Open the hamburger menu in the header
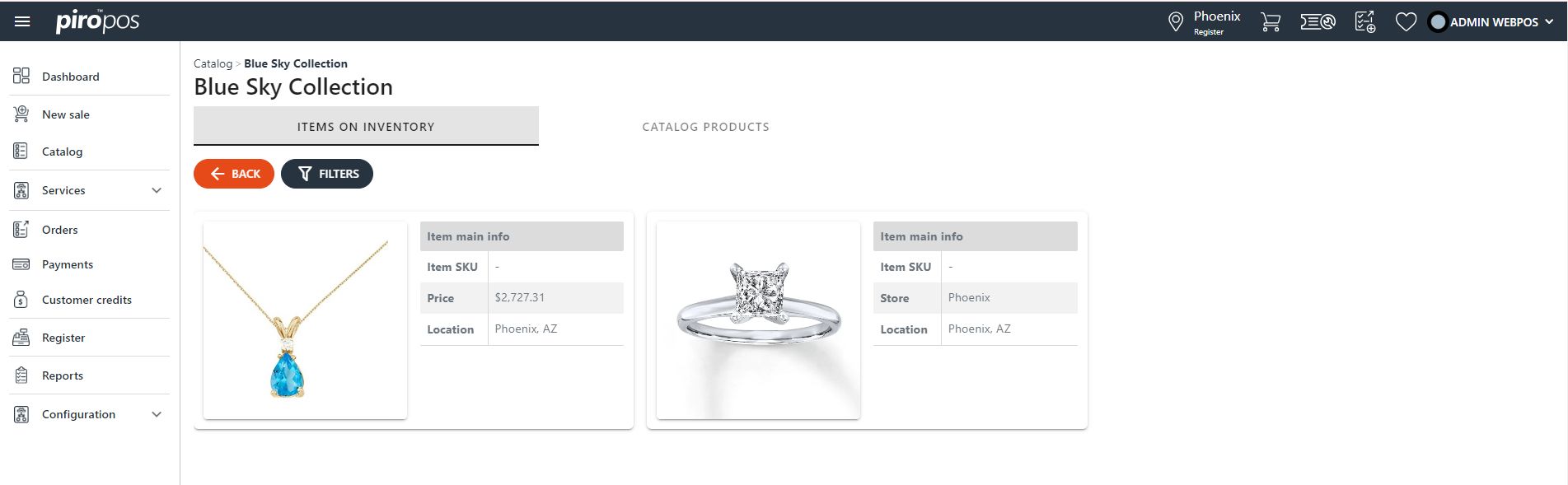 coord(22,21)
